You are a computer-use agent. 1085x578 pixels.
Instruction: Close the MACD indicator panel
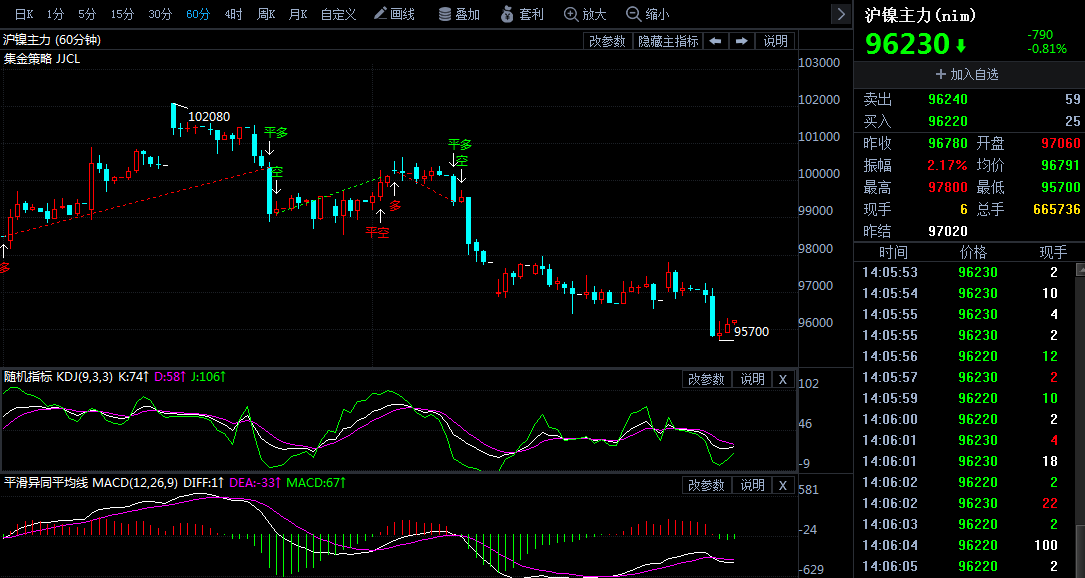[783, 485]
